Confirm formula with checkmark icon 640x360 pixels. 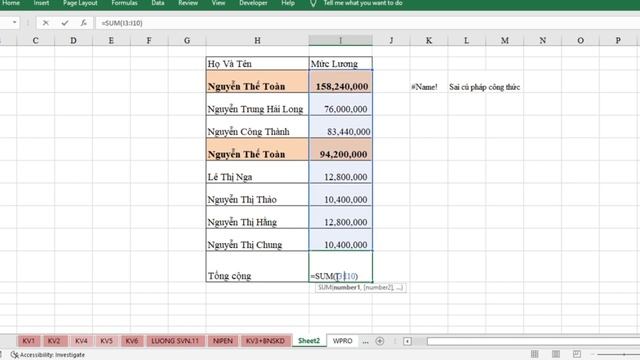(x=64, y=23)
